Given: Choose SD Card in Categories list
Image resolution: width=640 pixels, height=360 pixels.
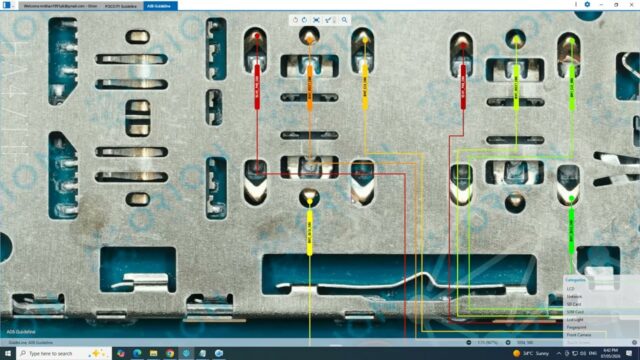Looking at the screenshot, I should pos(574,304).
